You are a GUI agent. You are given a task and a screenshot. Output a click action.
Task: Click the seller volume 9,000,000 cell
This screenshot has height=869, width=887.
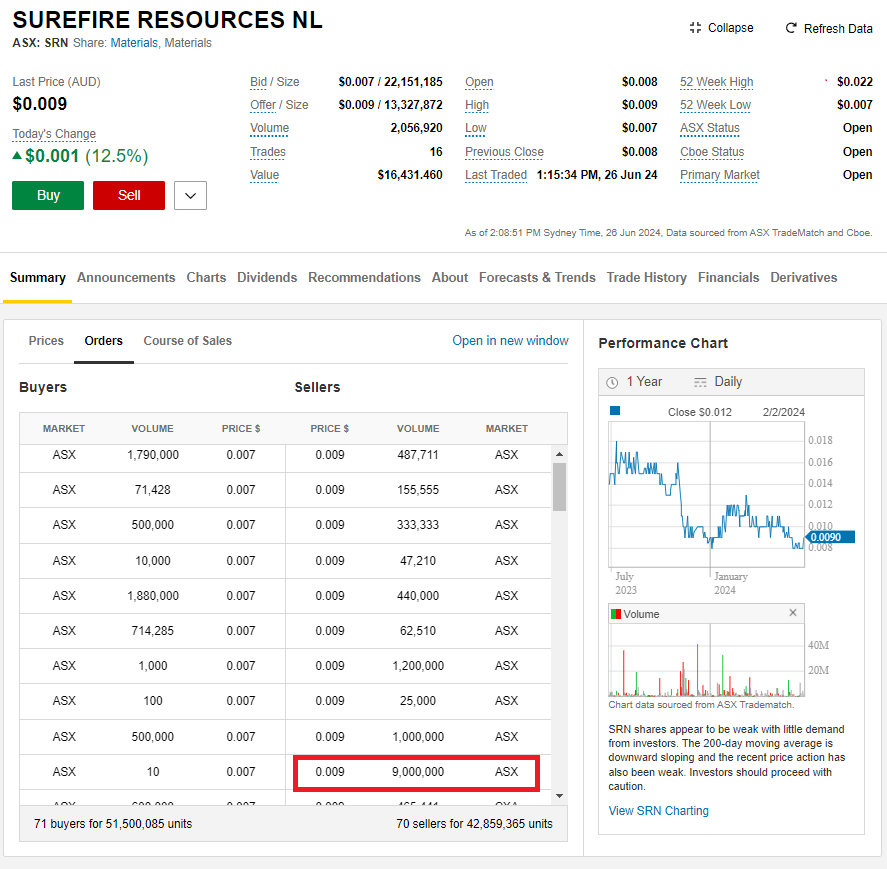(418, 772)
